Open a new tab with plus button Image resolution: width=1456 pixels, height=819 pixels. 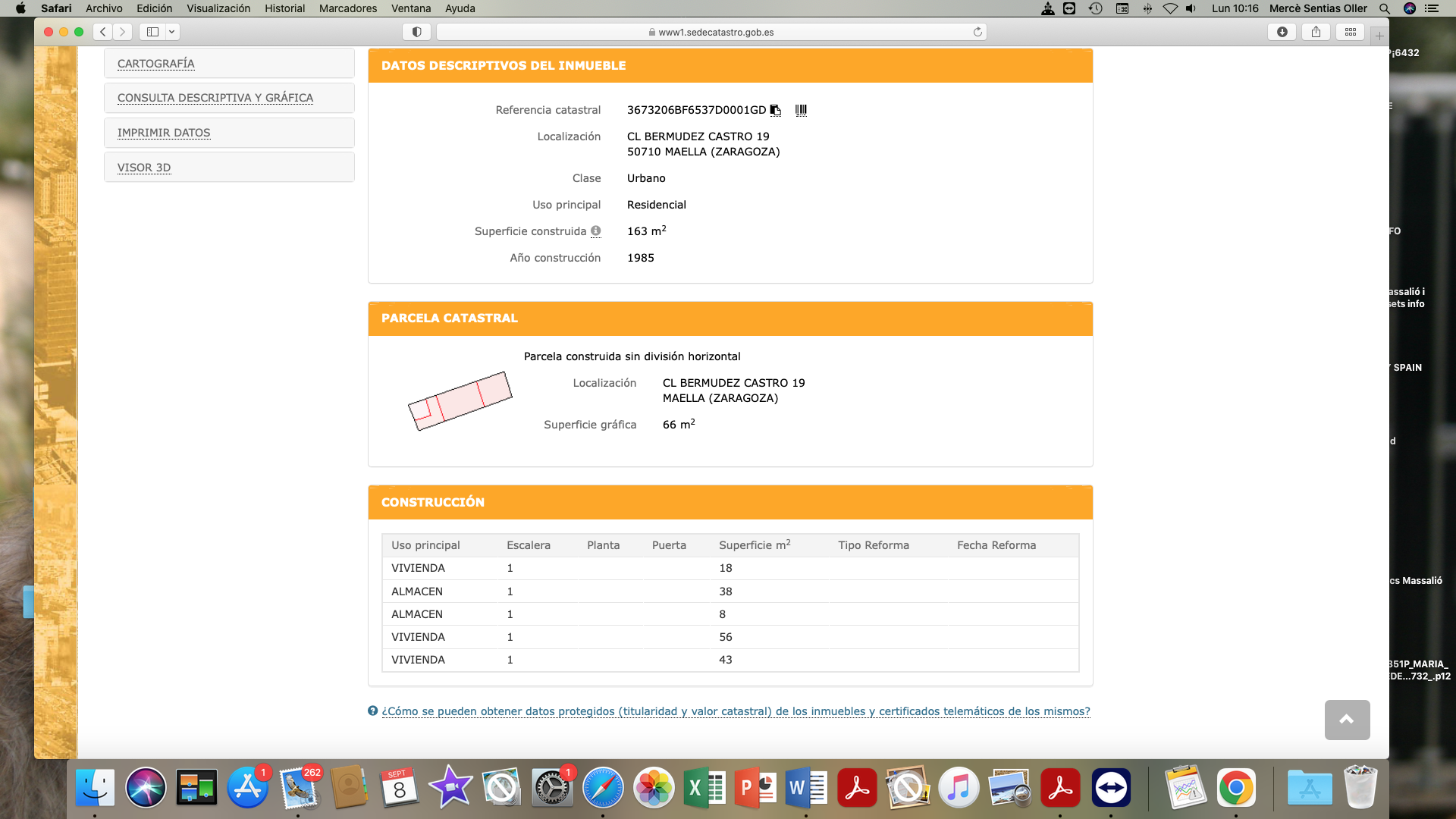coord(1379,36)
